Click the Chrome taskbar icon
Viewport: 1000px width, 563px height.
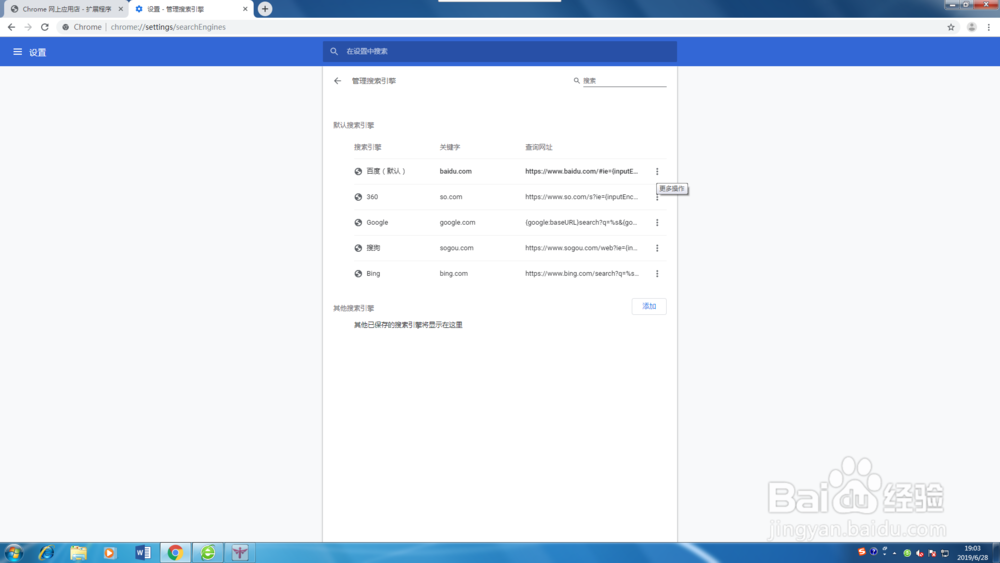coord(175,553)
